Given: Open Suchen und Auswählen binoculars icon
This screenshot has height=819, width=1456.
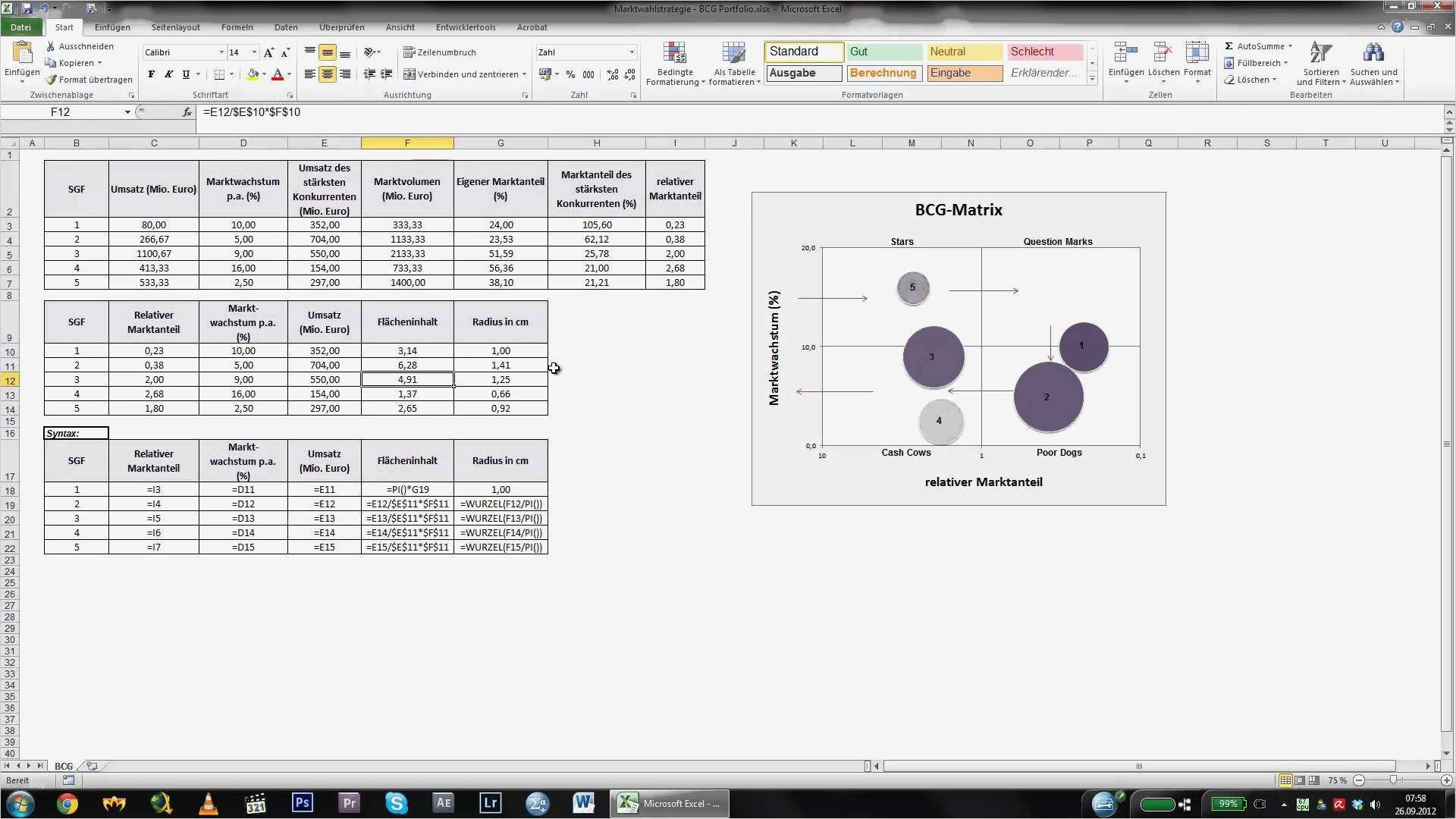Looking at the screenshot, I should tap(1373, 53).
